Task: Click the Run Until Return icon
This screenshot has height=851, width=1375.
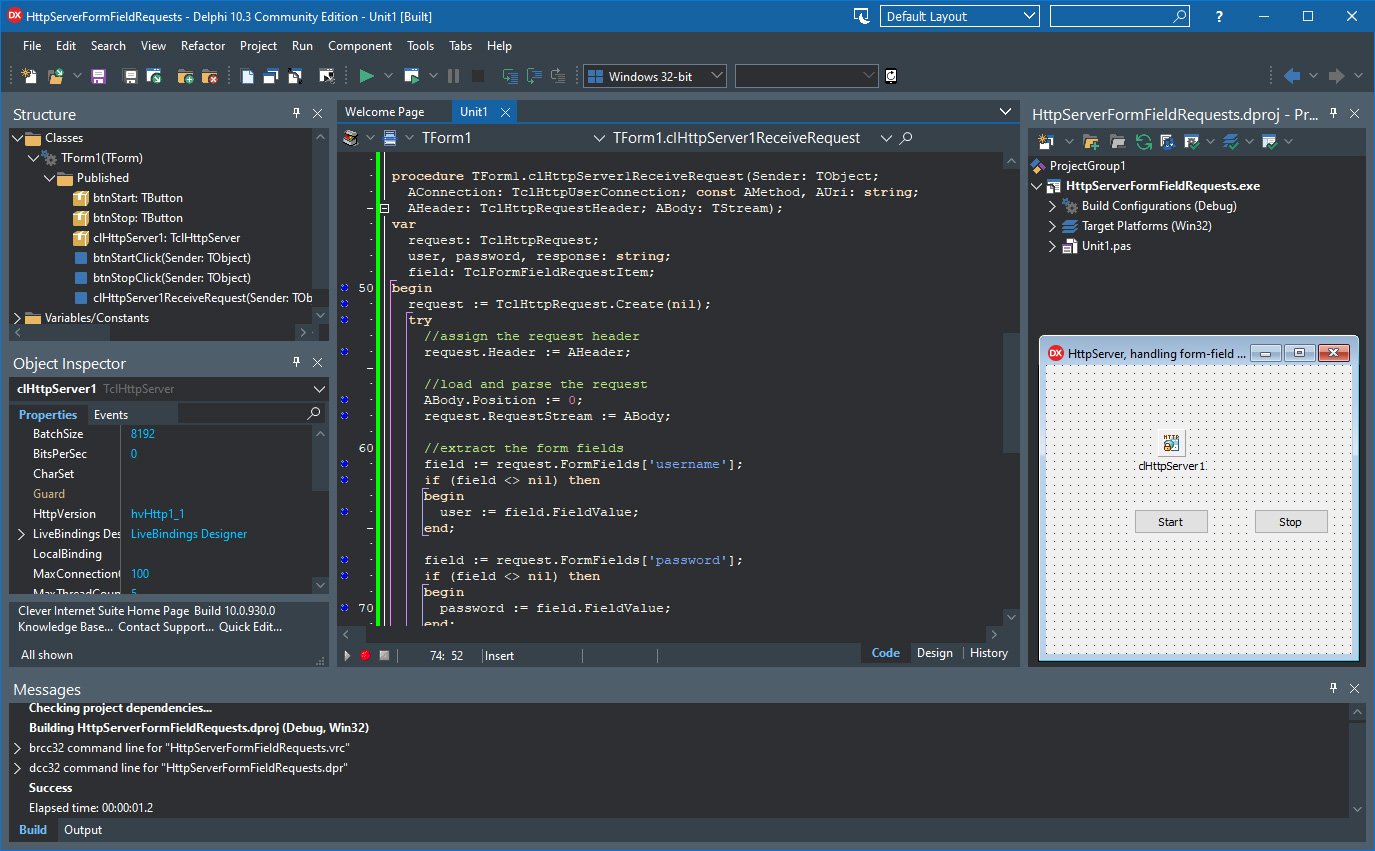Action: click(x=558, y=76)
